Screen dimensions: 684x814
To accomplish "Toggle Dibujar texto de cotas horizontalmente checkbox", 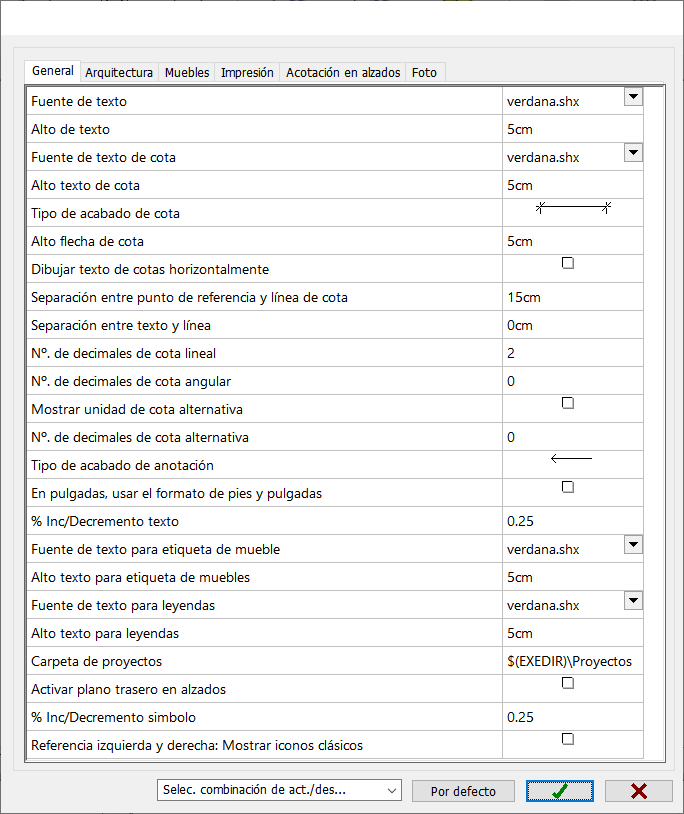I will 568,263.
